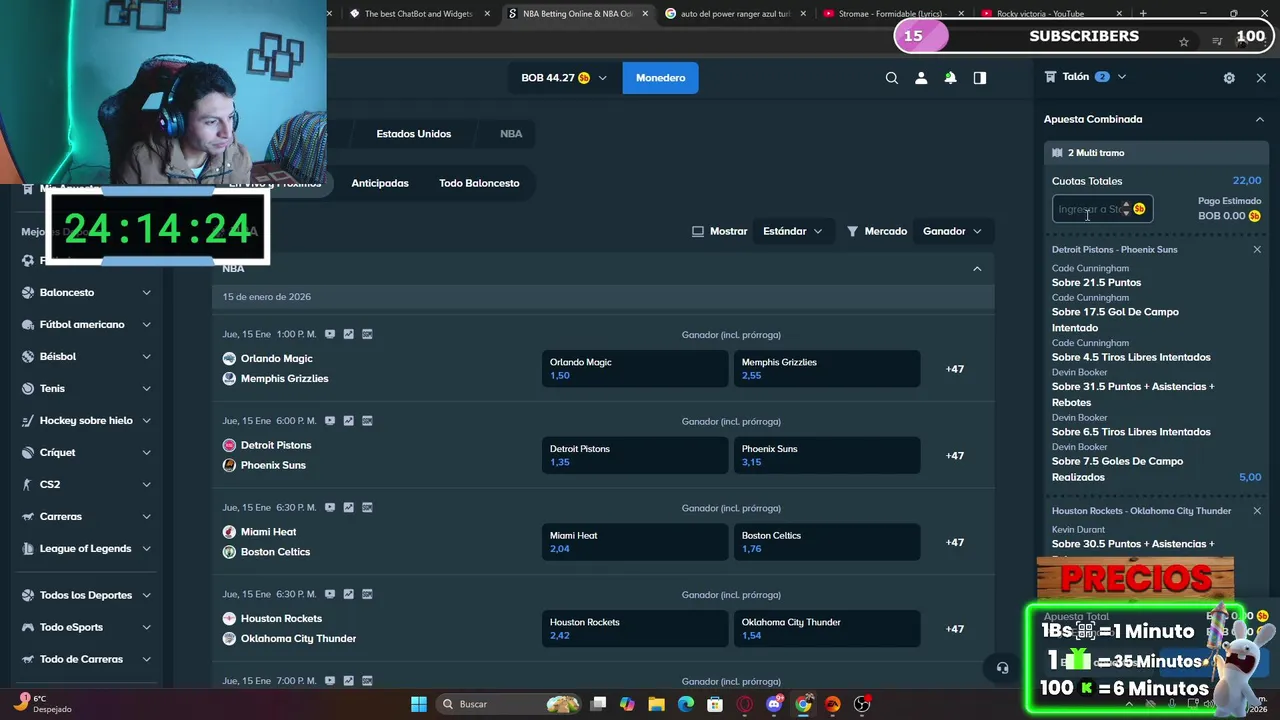Toggle the side panel layout icon in header
The height and width of the screenshot is (720, 1280).
click(980, 78)
